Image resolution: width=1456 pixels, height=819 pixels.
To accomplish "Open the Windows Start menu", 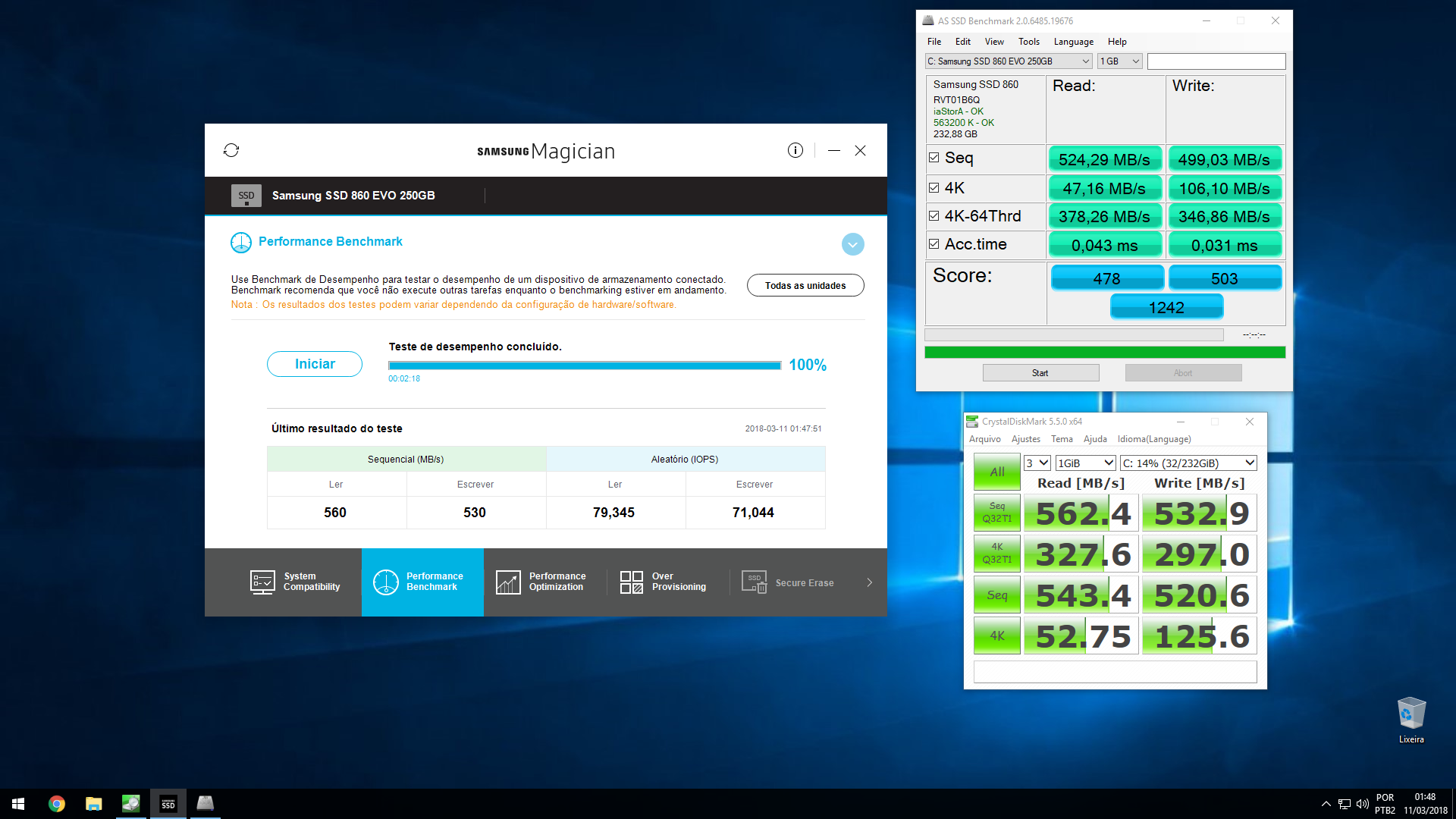I will coord(18,804).
